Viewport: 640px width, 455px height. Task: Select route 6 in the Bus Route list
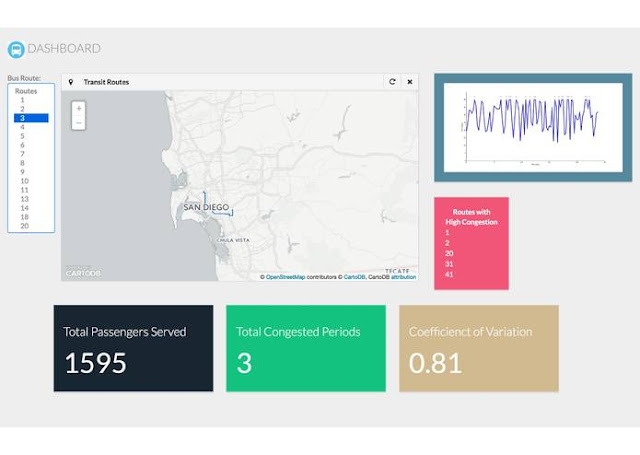tap(31, 145)
